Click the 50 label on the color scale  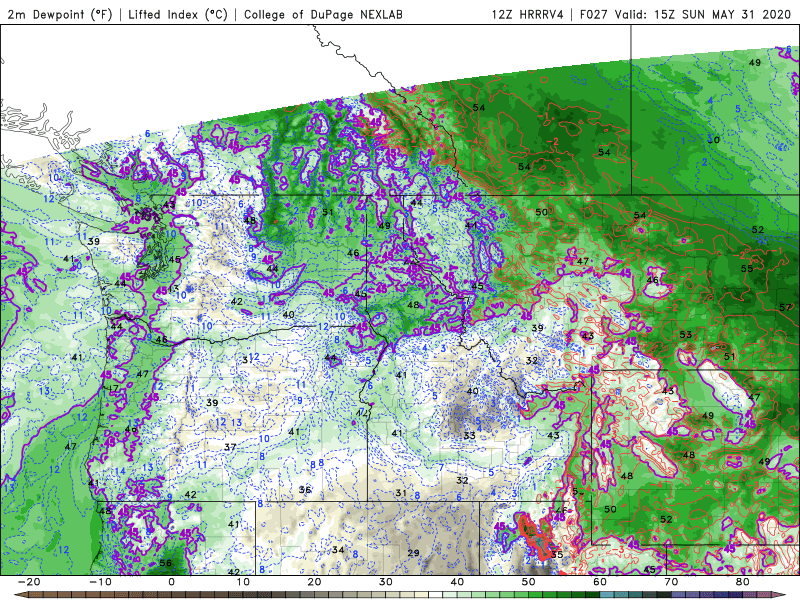pyautogui.click(x=529, y=582)
